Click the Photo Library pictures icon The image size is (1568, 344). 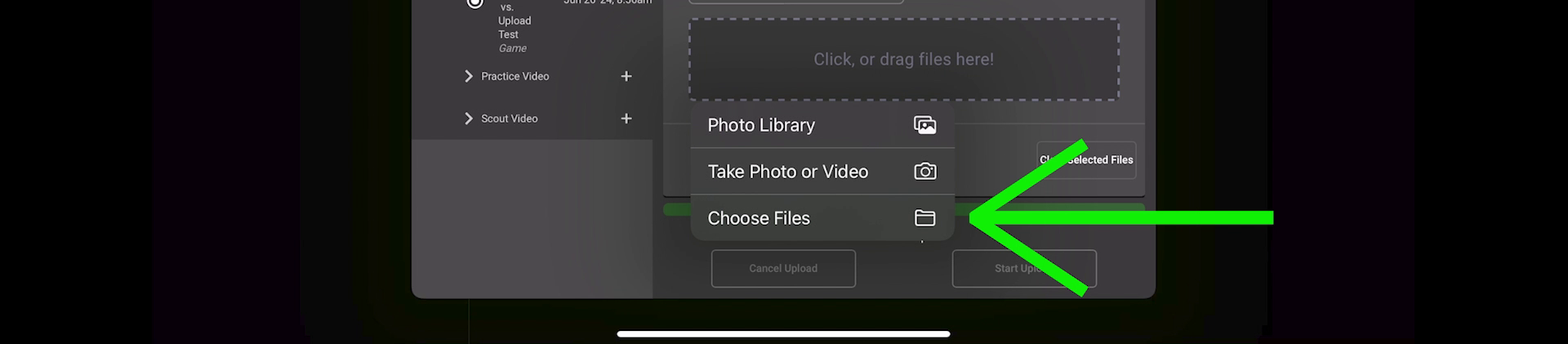[x=924, y=125]
